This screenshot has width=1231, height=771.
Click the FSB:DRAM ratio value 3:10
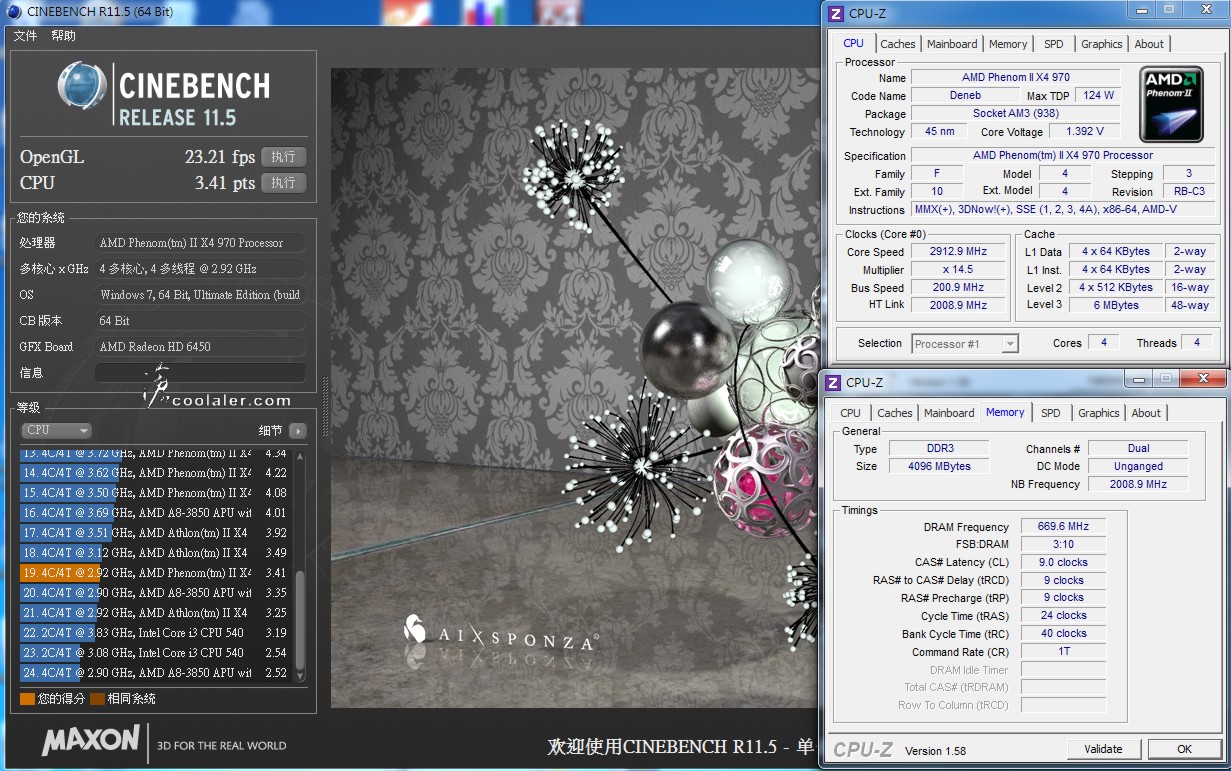(1063, 544)
